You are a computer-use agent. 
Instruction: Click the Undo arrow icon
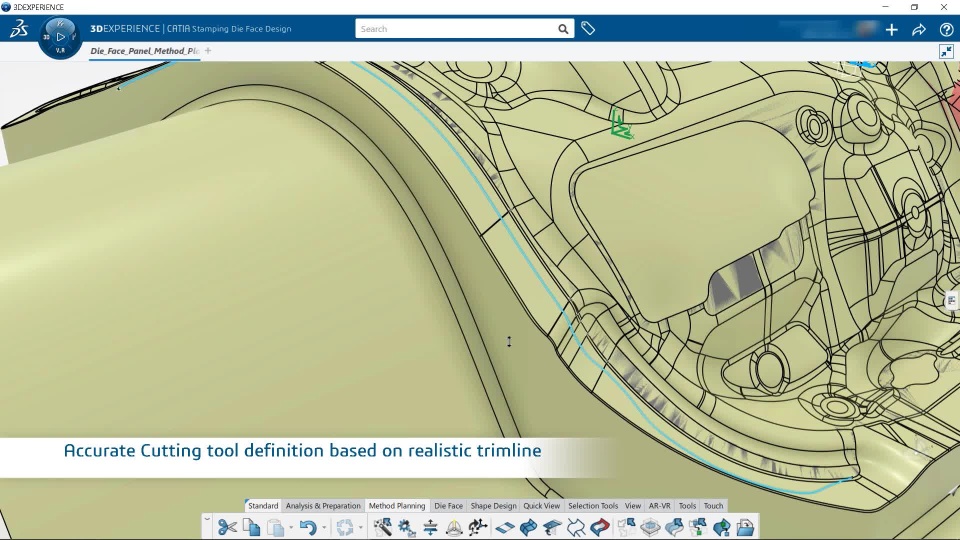tap(308, 527)
